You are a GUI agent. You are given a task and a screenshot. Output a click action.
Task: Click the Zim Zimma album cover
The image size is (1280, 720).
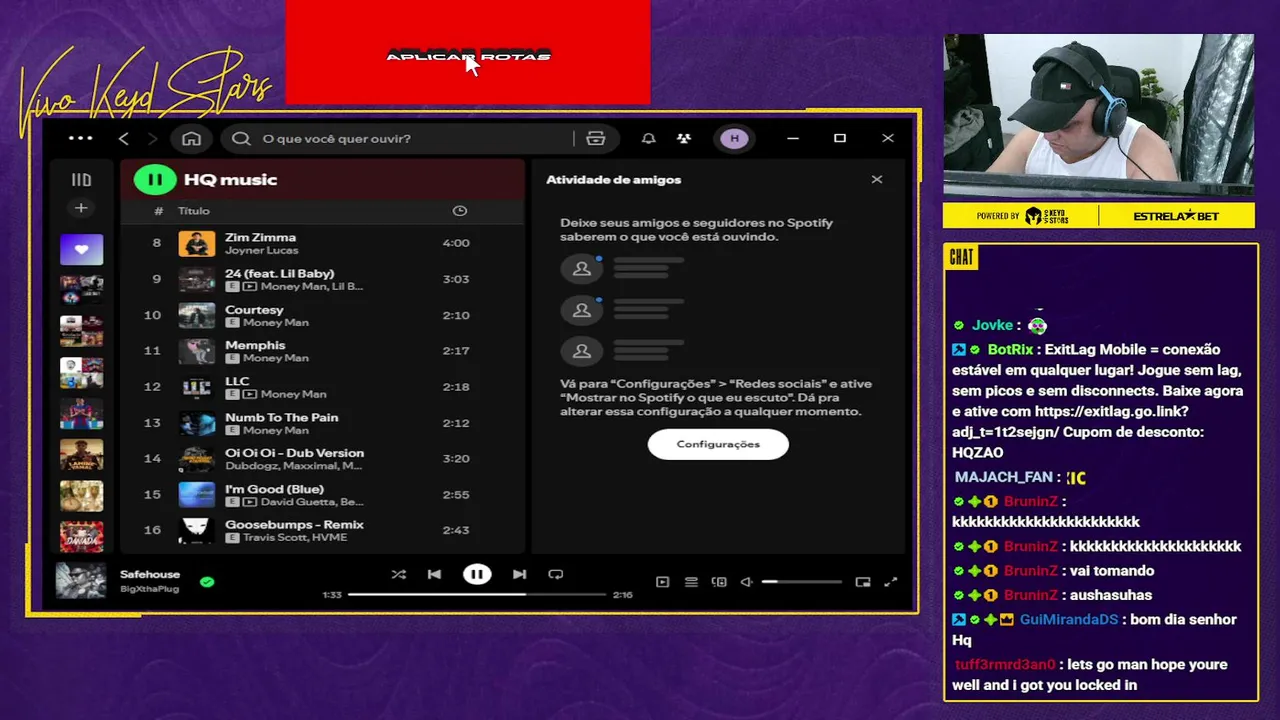(197, 243)
